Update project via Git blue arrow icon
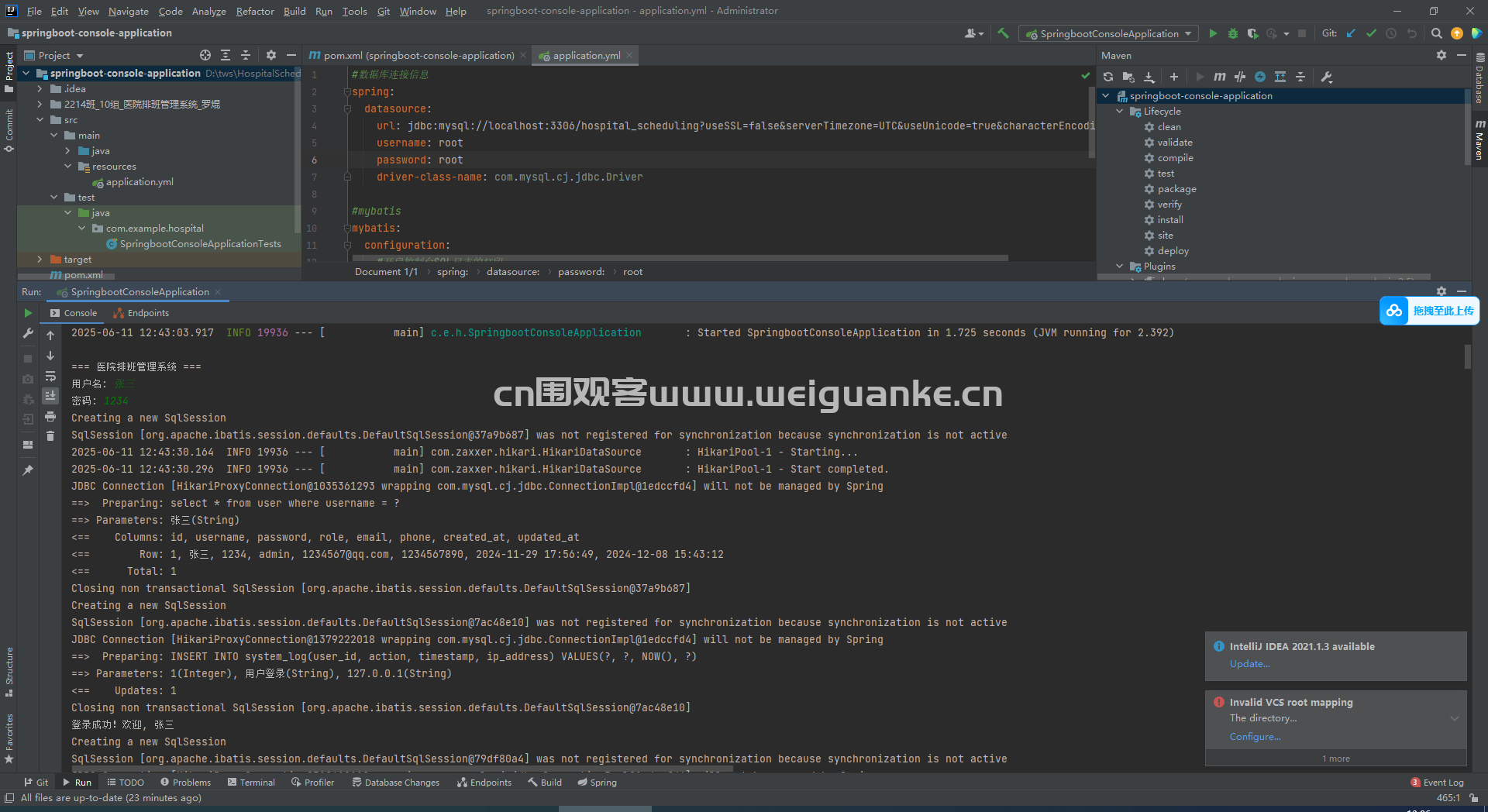This screenshot has height=812, width=1488. (1351, 33)
